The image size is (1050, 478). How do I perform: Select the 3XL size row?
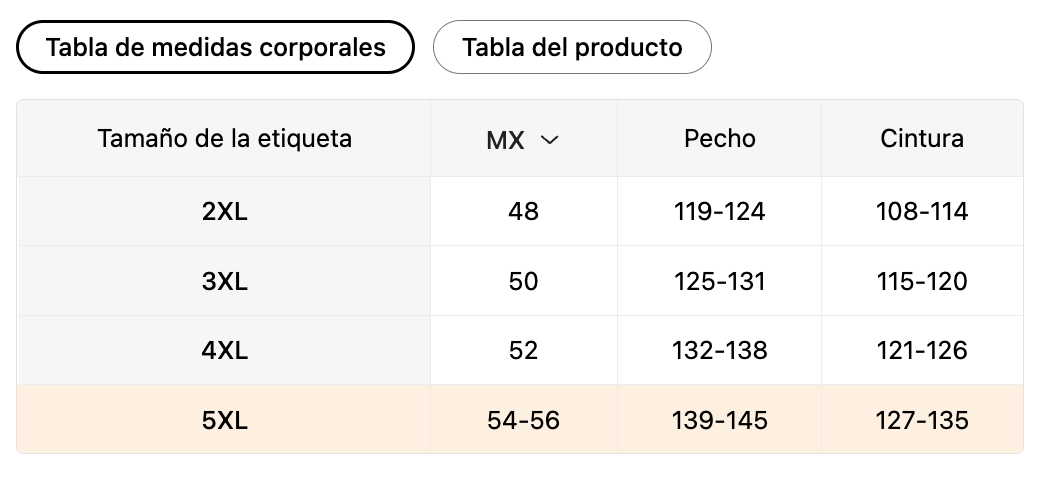[520, 281]
